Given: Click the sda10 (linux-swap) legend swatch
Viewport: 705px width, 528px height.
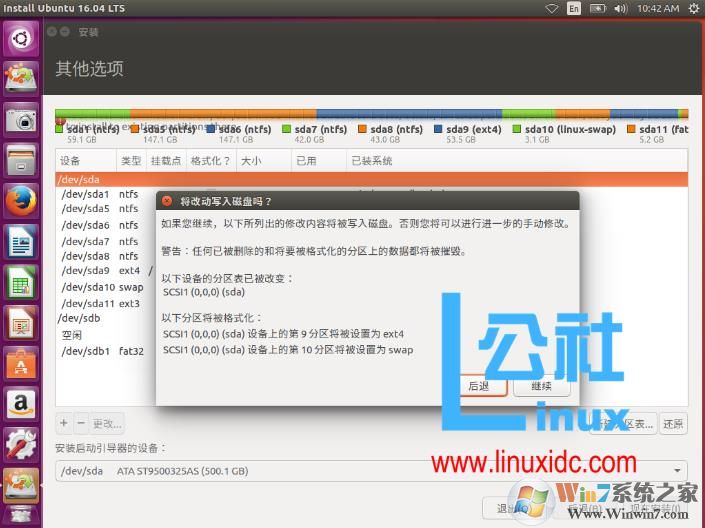Looking at the screenshot, I should pyautogui.click(x=517, y=129).
